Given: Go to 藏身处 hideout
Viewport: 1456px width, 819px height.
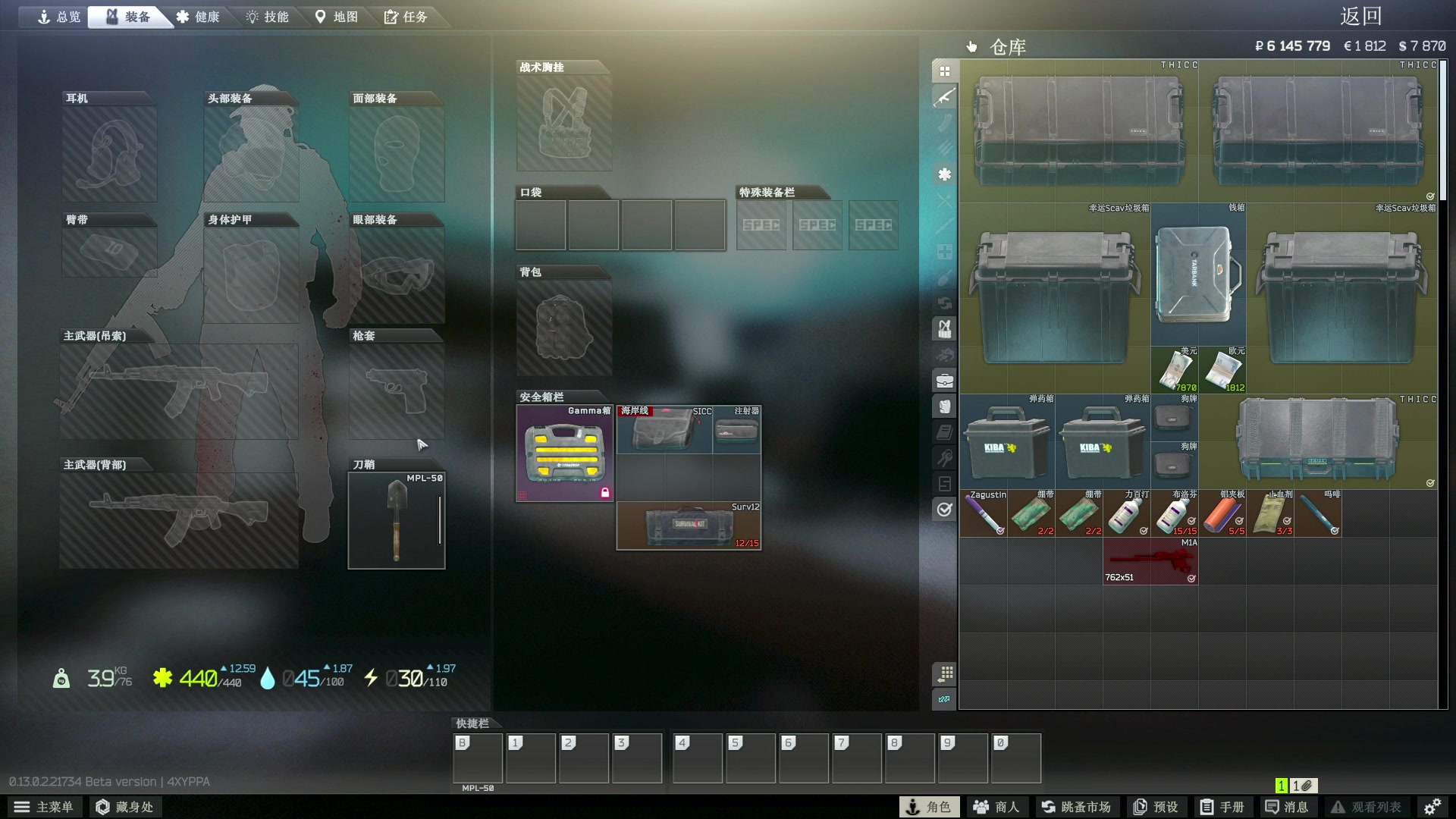Looking at the screenshot, I should coord(125,807).
